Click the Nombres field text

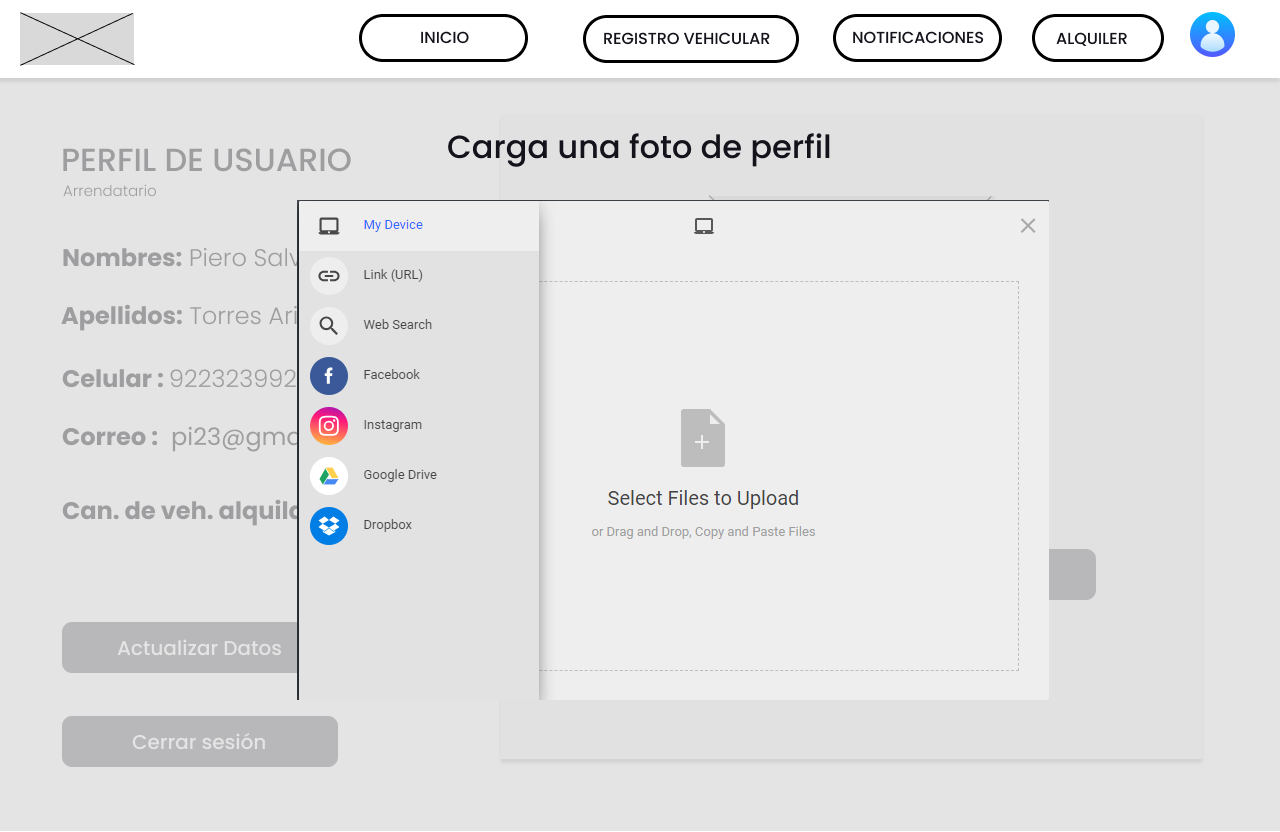(x=180, y=258)
